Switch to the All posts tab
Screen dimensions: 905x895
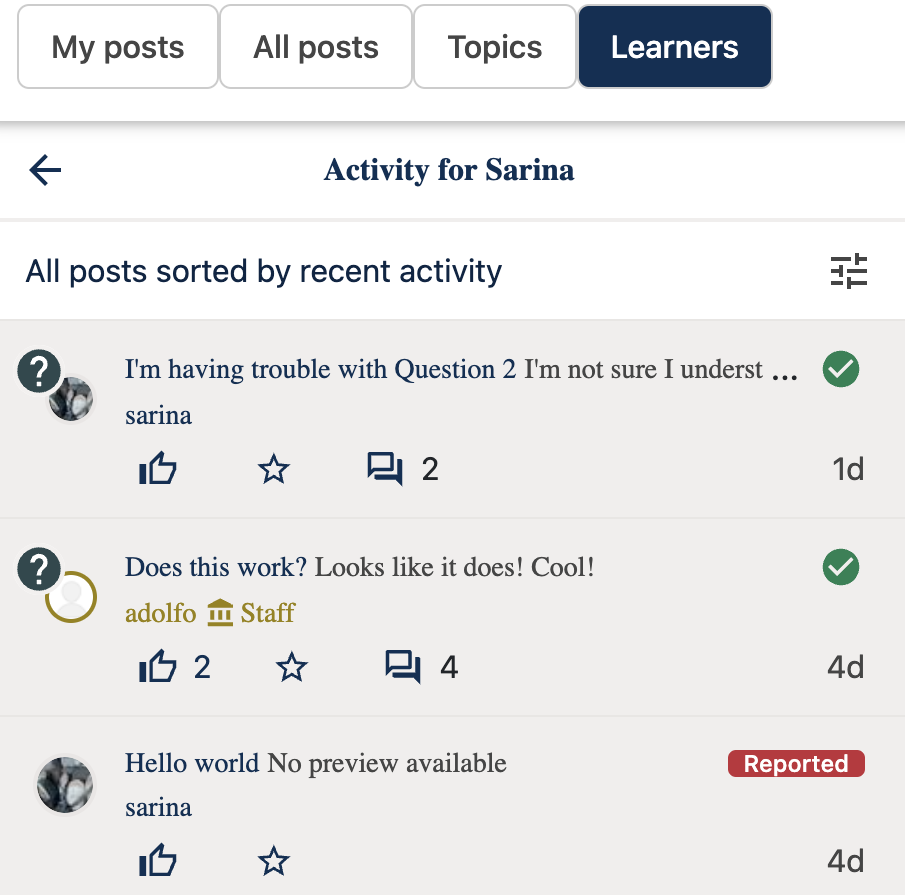click(x=315, y=46)
